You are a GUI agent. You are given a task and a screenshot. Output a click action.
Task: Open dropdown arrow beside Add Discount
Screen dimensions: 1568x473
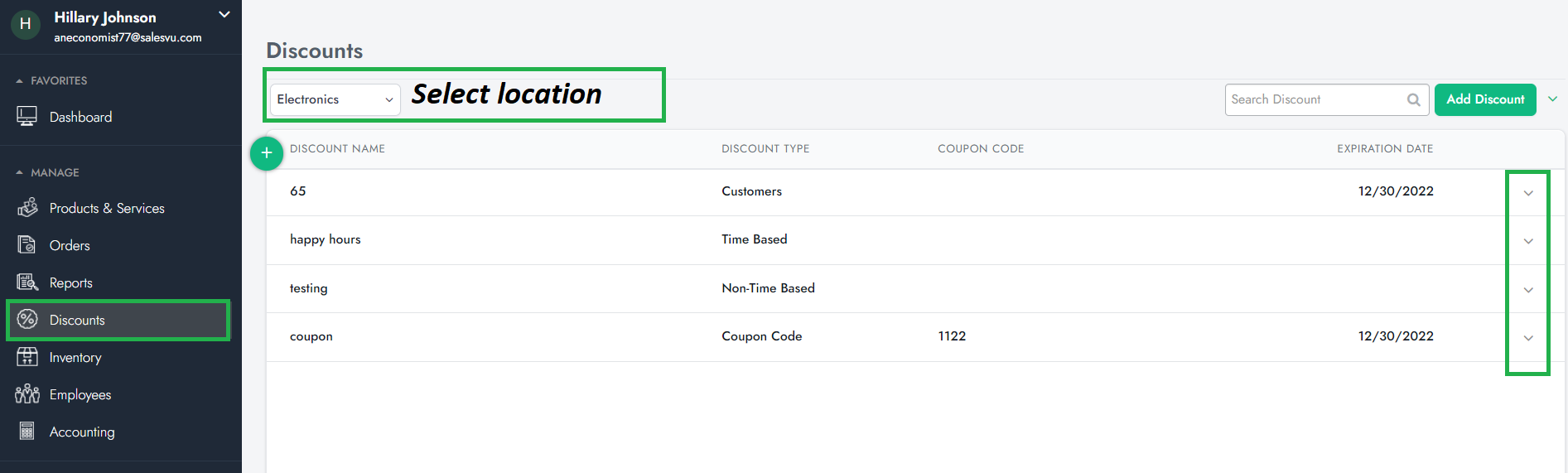(1553, 99)
